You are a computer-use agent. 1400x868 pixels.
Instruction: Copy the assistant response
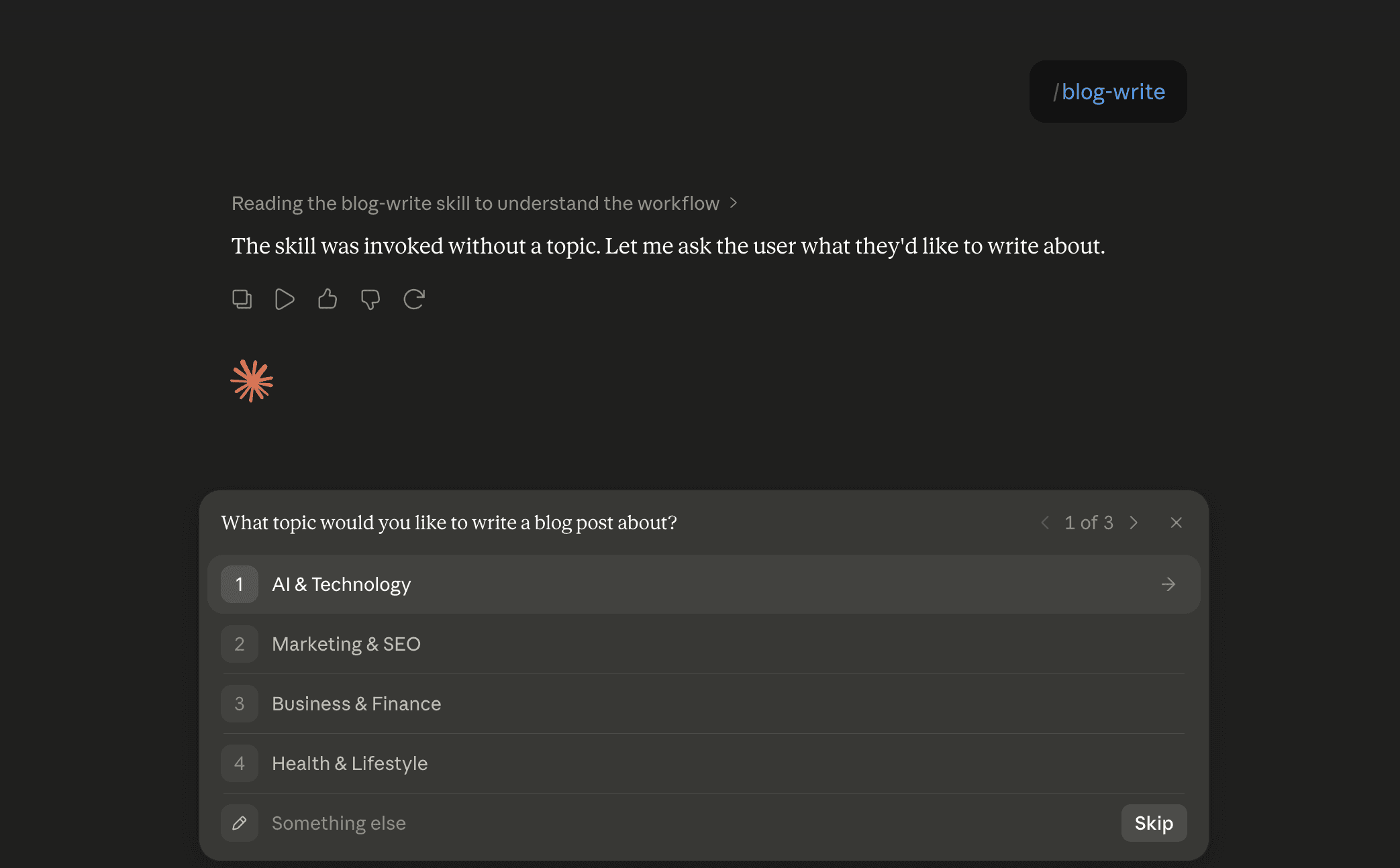point(242,299)
